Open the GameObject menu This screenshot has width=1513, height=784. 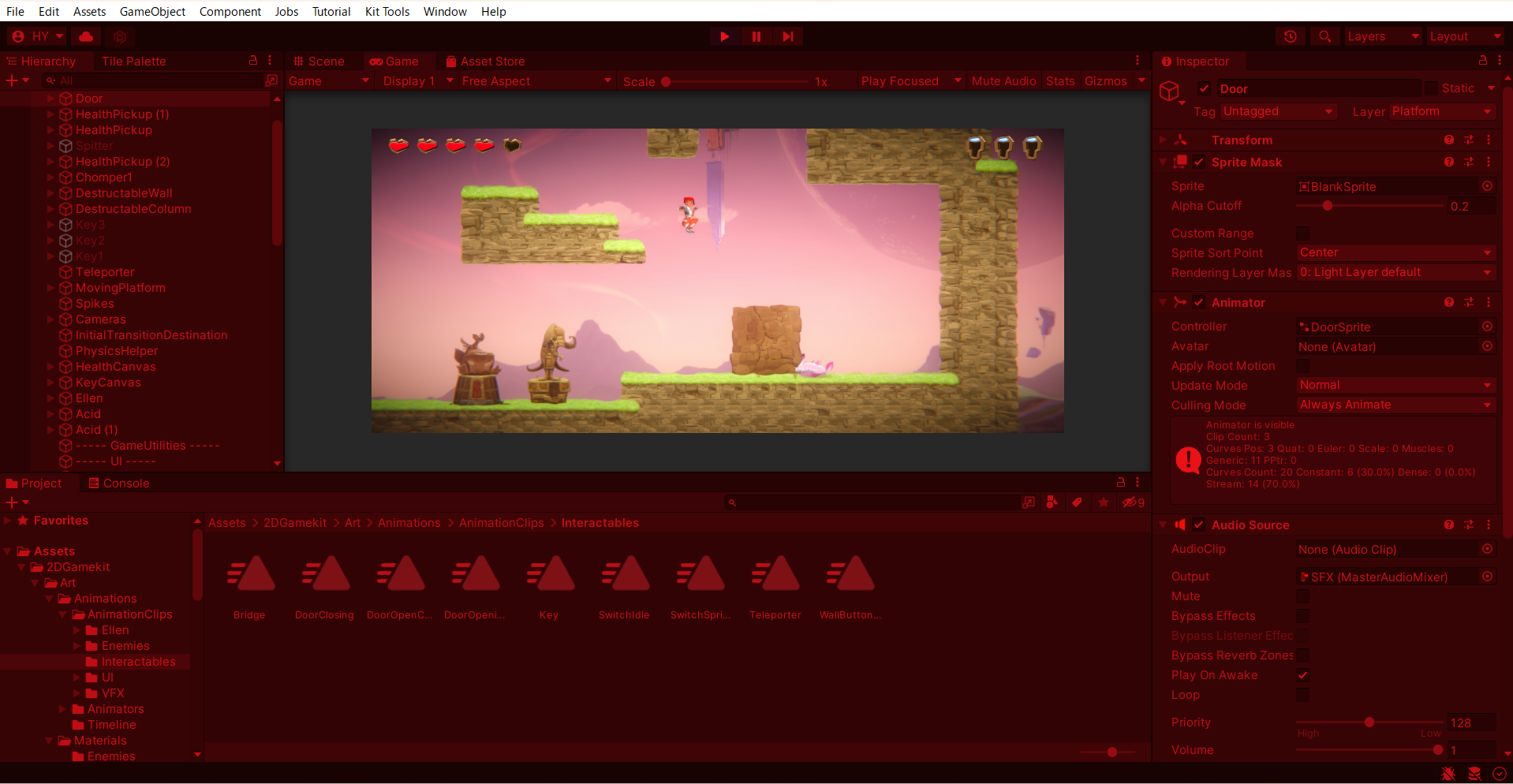(x=152, y=11)
